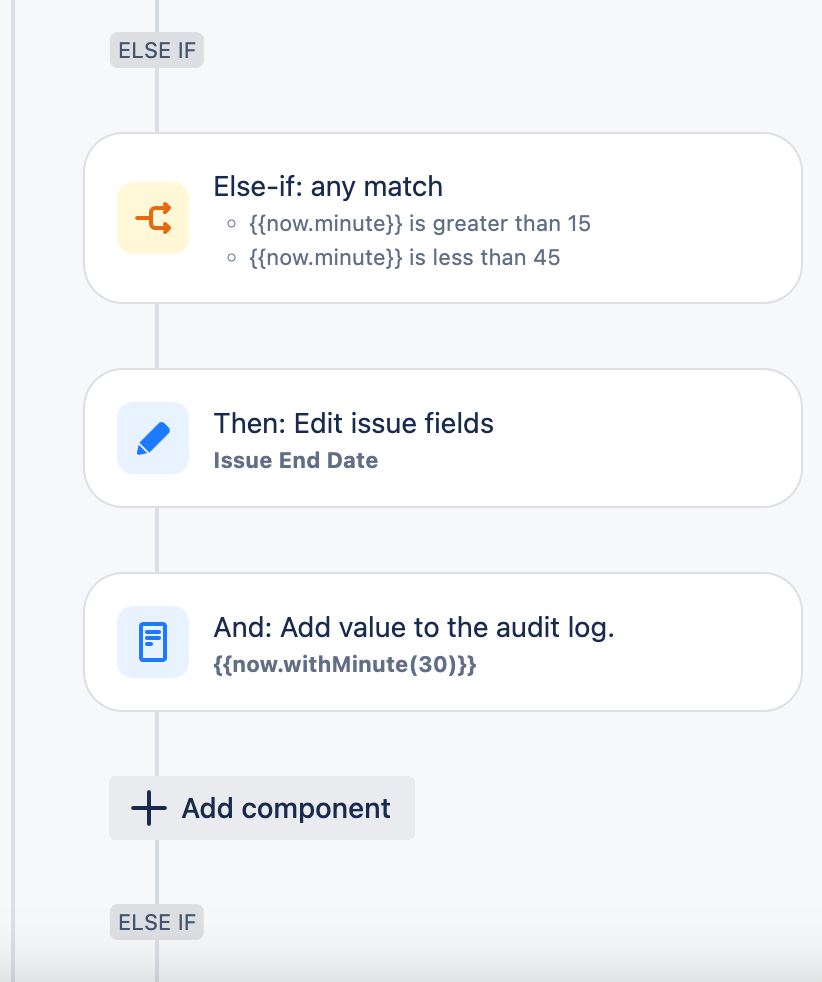The width and height of the screenshot is (822, 982).
Task: Click the orange branch icon on Else-if card
Action: 153,218
